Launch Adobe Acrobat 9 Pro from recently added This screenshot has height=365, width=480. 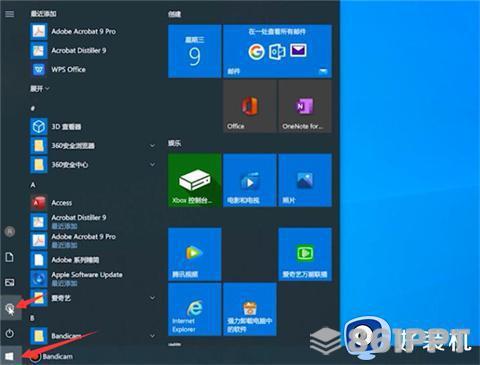[x=73, y=31]
